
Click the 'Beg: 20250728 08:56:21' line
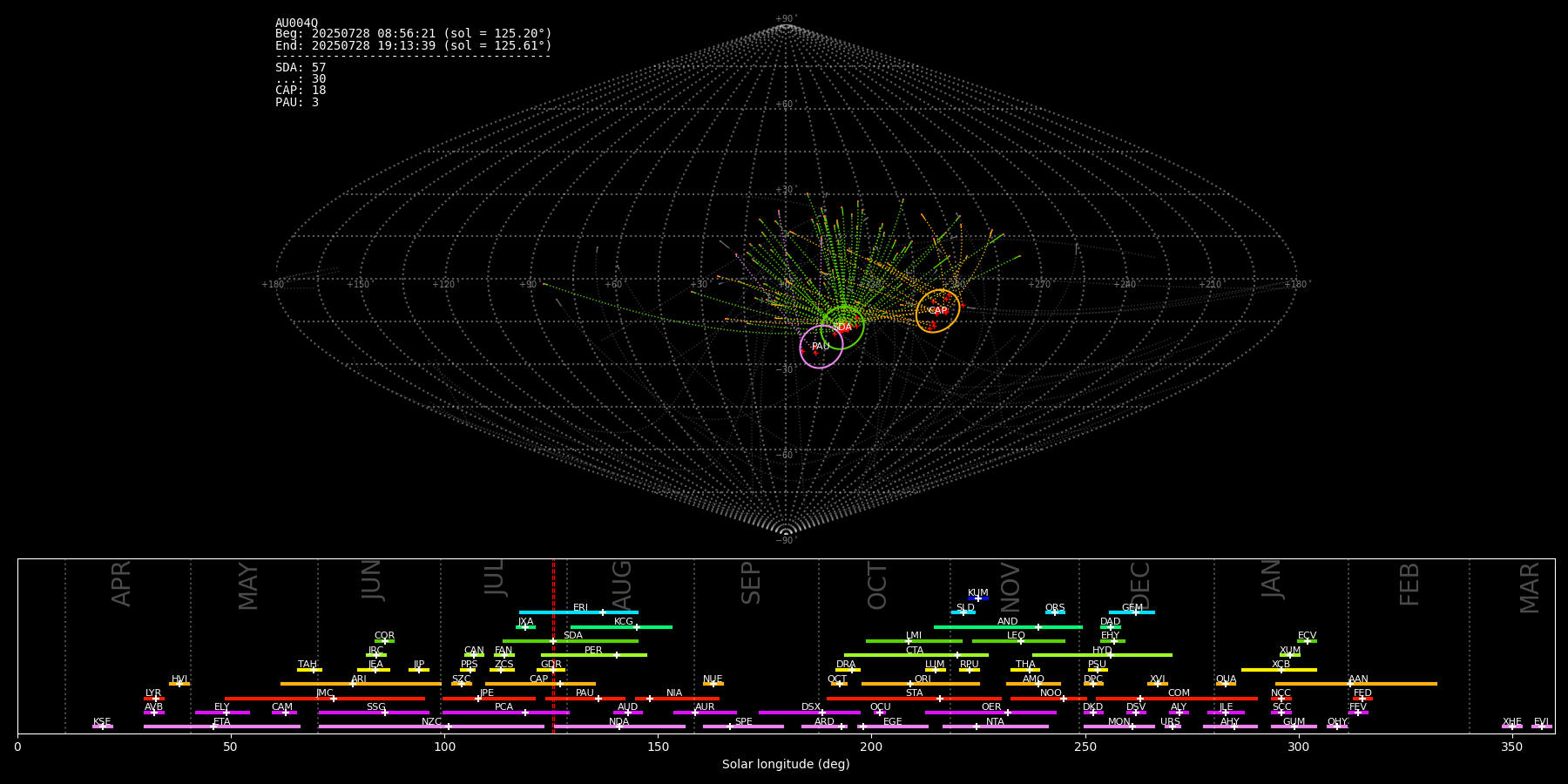[414, 34]
